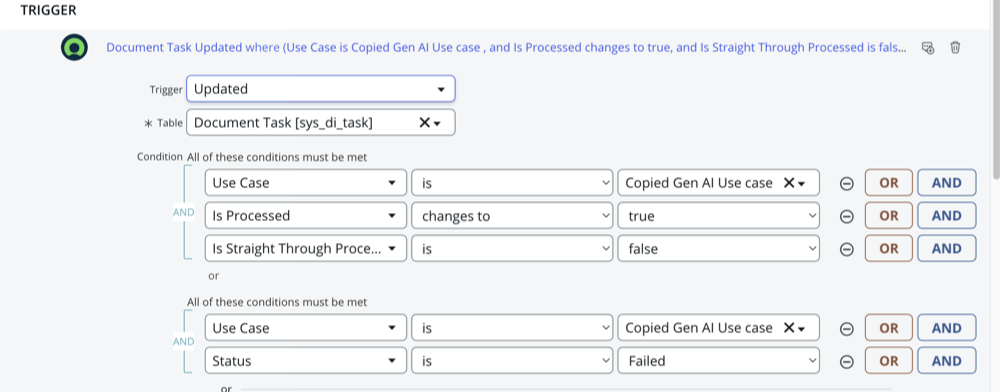Clear second Copied Gen AI Use case value
The width and height of the screenshot is (1000, 392).
coord(788,328)
